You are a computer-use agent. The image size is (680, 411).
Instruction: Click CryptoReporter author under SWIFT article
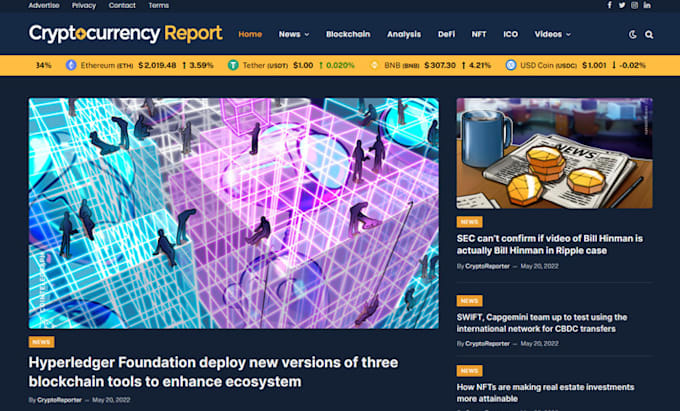click(487, 344)
